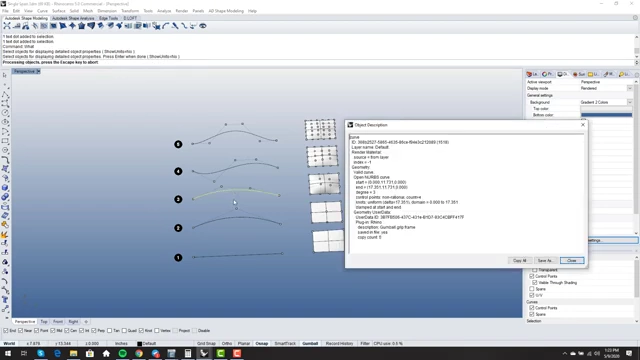Open File Explorer from the taskbar
The image size is (640, 360).
[x=73, y=353]
